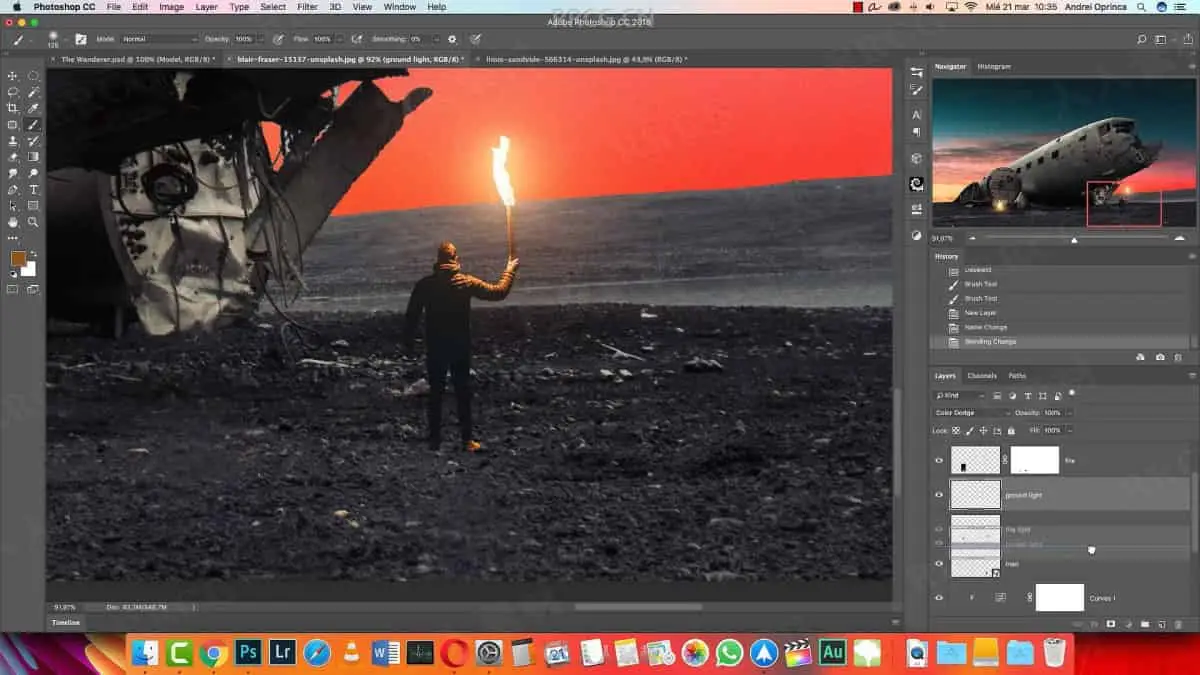Select the Pen tool

pyautogui.click(x=13, y=189)
